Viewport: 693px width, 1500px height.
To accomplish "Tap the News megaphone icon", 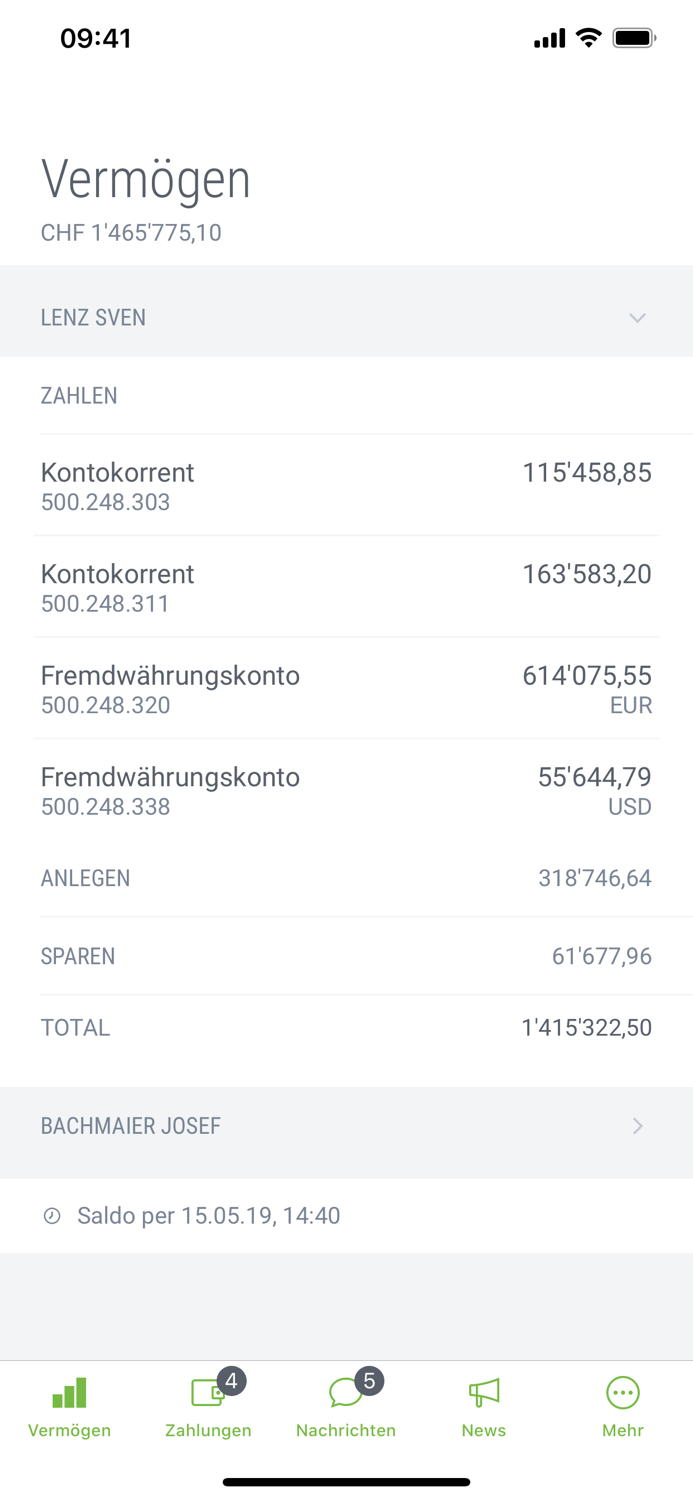I will click(x=483, y=1392).
